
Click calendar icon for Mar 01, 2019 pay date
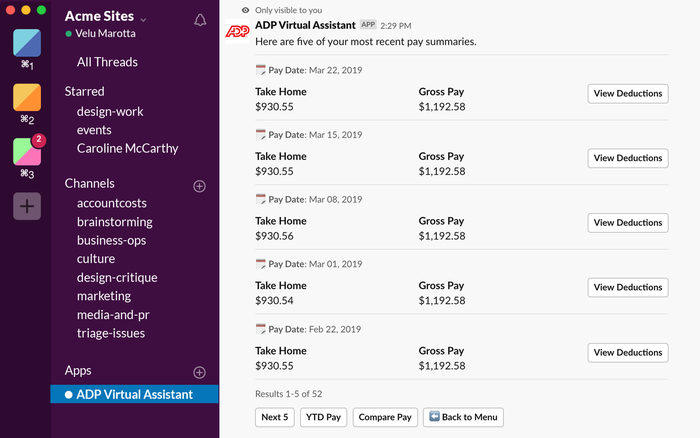[x=260, y=264]
